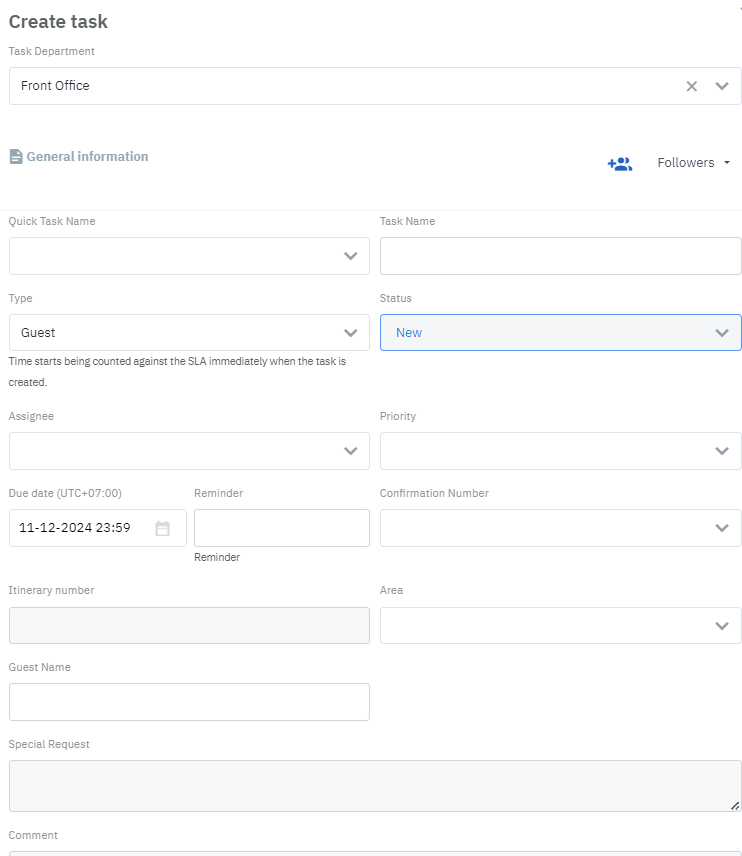Expand the Assignee dropdown
This screenshot has height=856, width=742.
pos(351,451)
